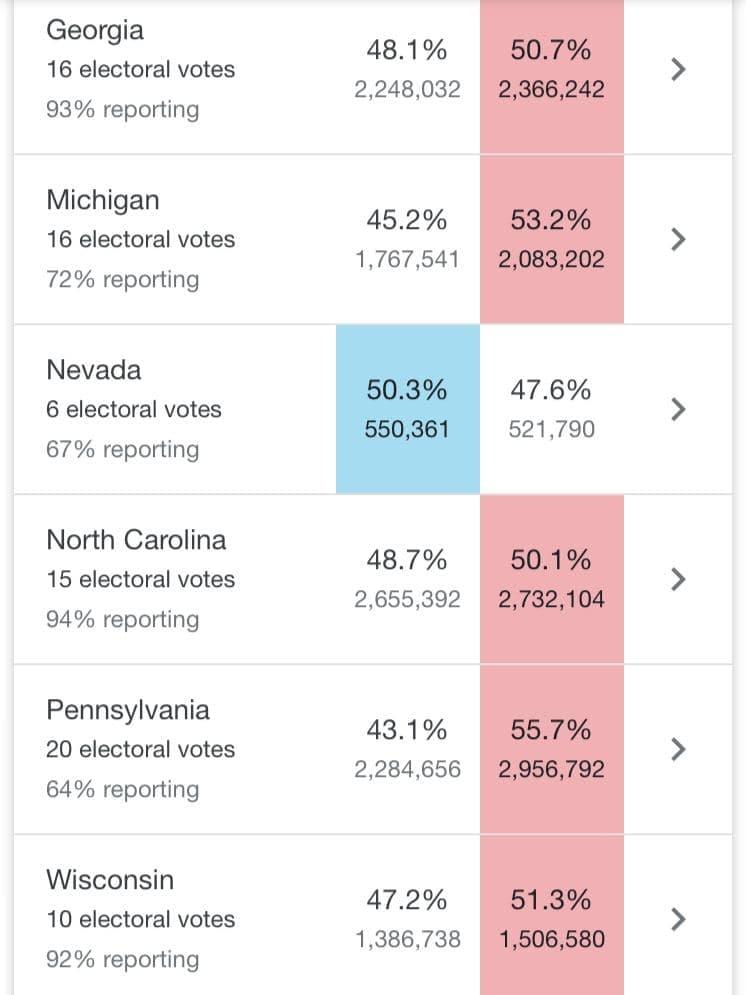Select Wisconsin's 47.2% vote figure
This screenshot has width=746, height=995.
(407, 900)
